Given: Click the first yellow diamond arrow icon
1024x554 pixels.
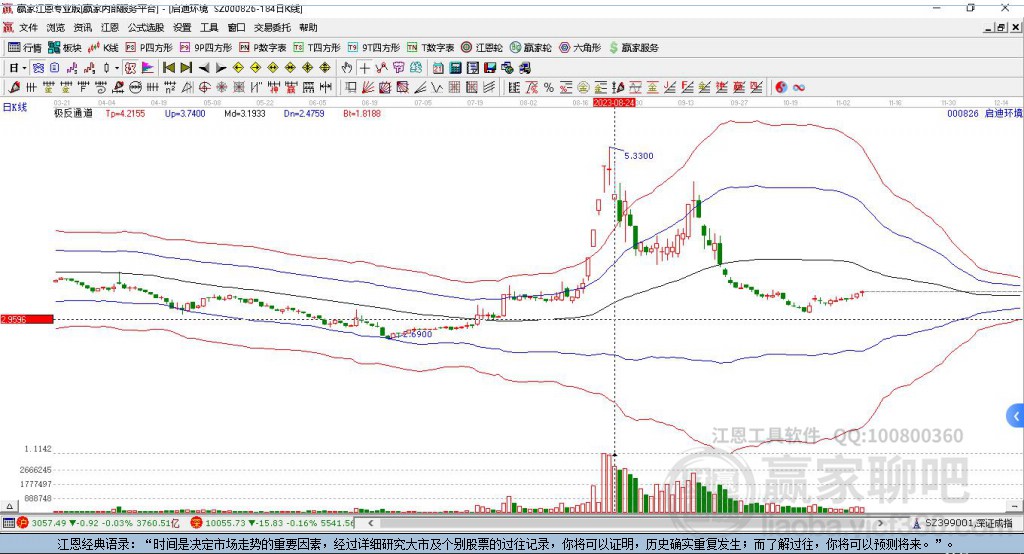Looking at the screenshot, I should [x=238, y=68].
